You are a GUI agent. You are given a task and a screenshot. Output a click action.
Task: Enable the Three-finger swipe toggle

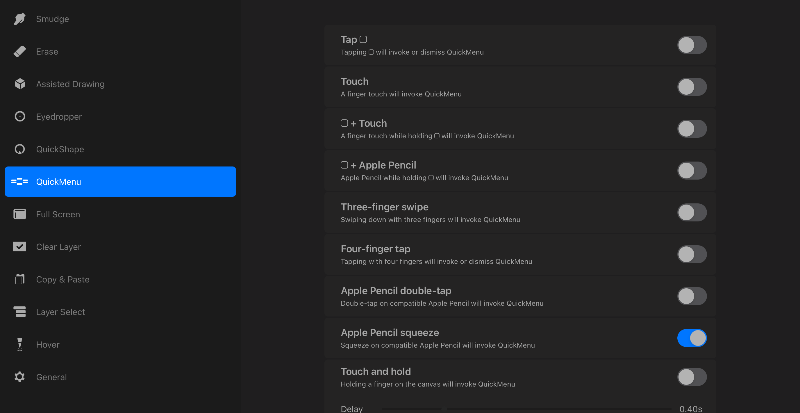click(691, 212)
